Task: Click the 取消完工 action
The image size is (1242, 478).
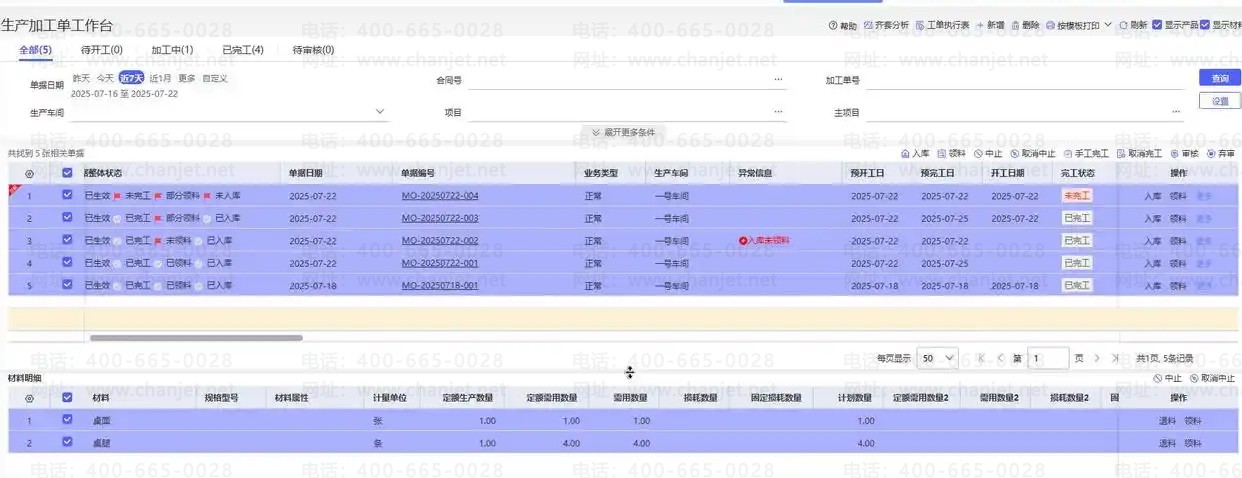Action: (x=1140, y=154)
